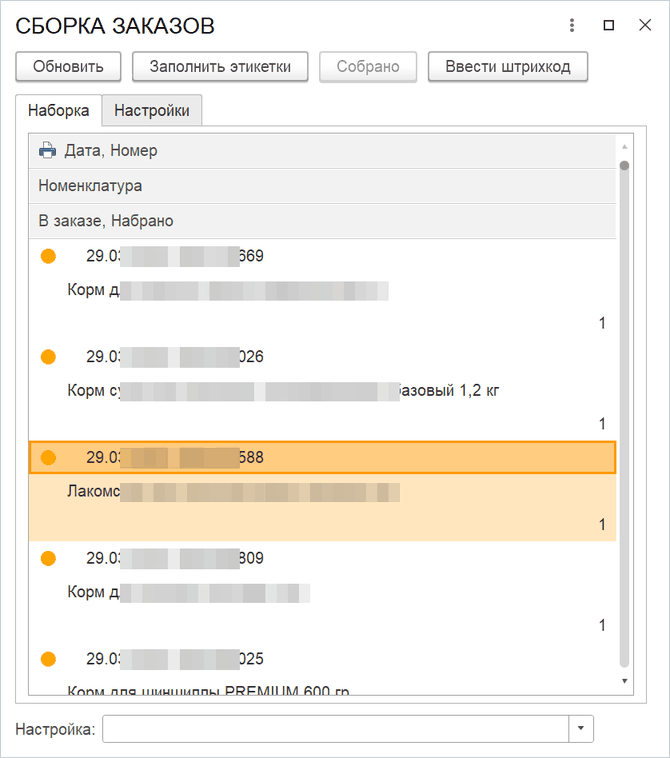The width and height of the screenshot is (670, 758).
Task: Click quantity 1 under order 809
Action: tap(602, 626)
